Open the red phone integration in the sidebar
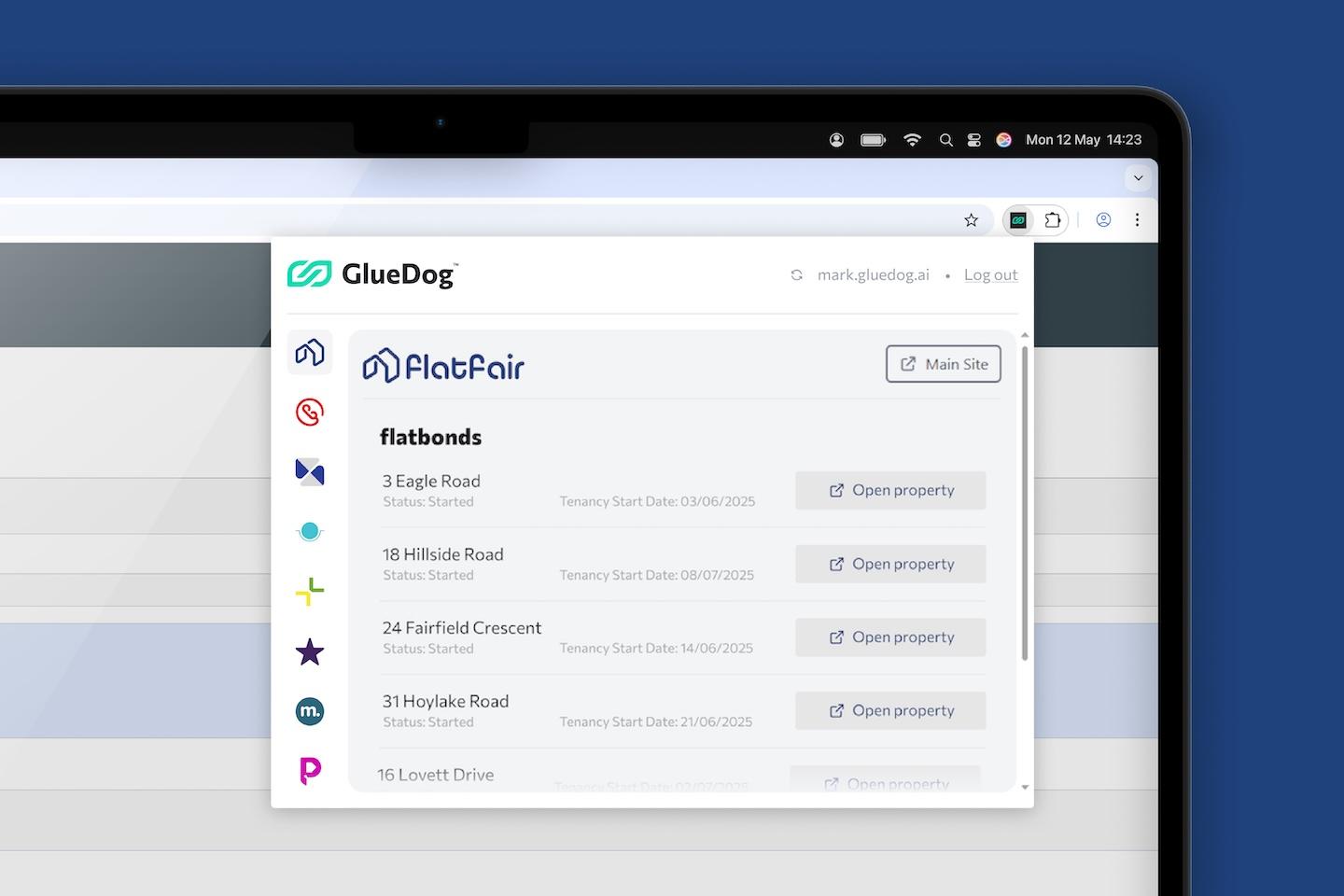The image size is (1344, 896). coord(309,412)
